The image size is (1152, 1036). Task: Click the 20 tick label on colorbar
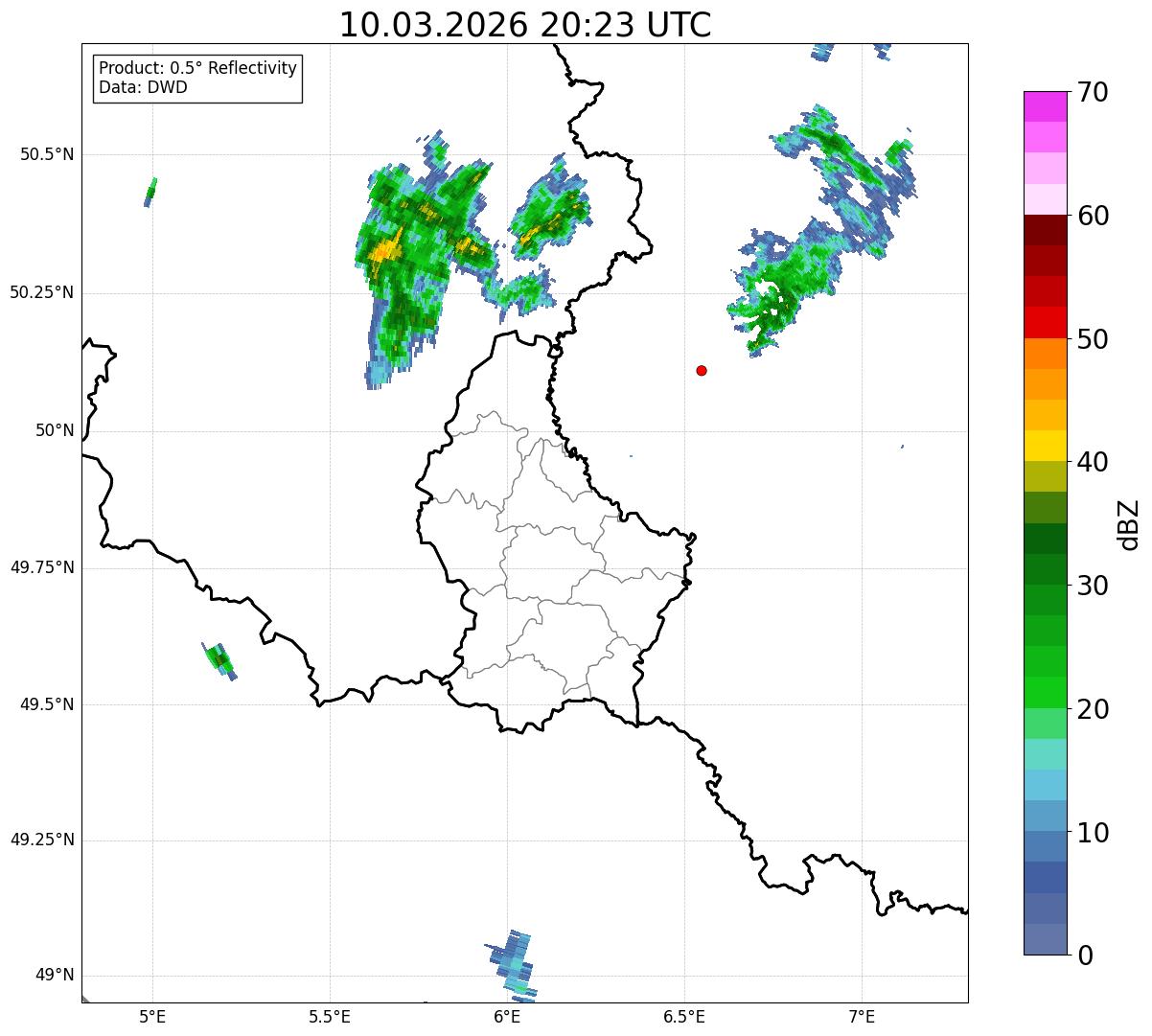pos(1093,709)
